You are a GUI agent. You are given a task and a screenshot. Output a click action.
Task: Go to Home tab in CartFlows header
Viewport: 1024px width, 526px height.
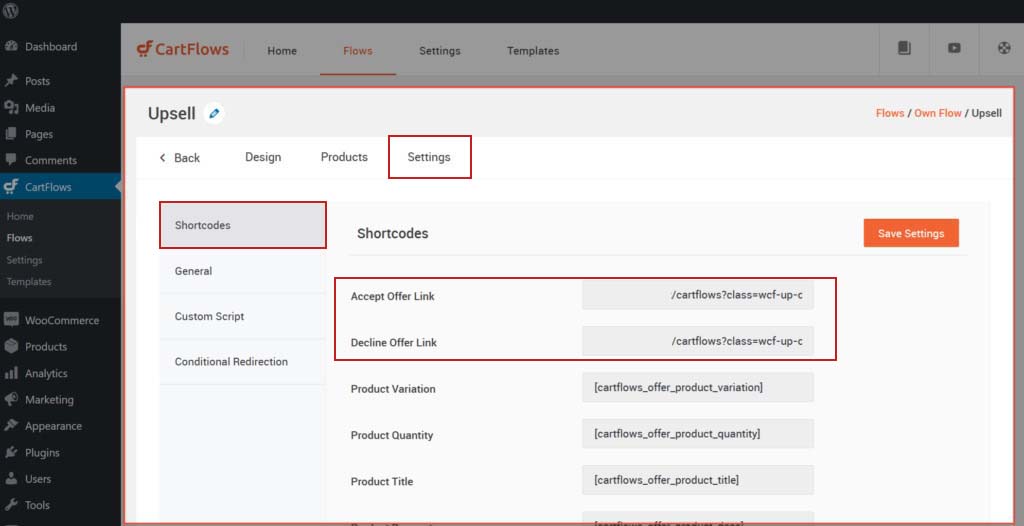point(282,51)
